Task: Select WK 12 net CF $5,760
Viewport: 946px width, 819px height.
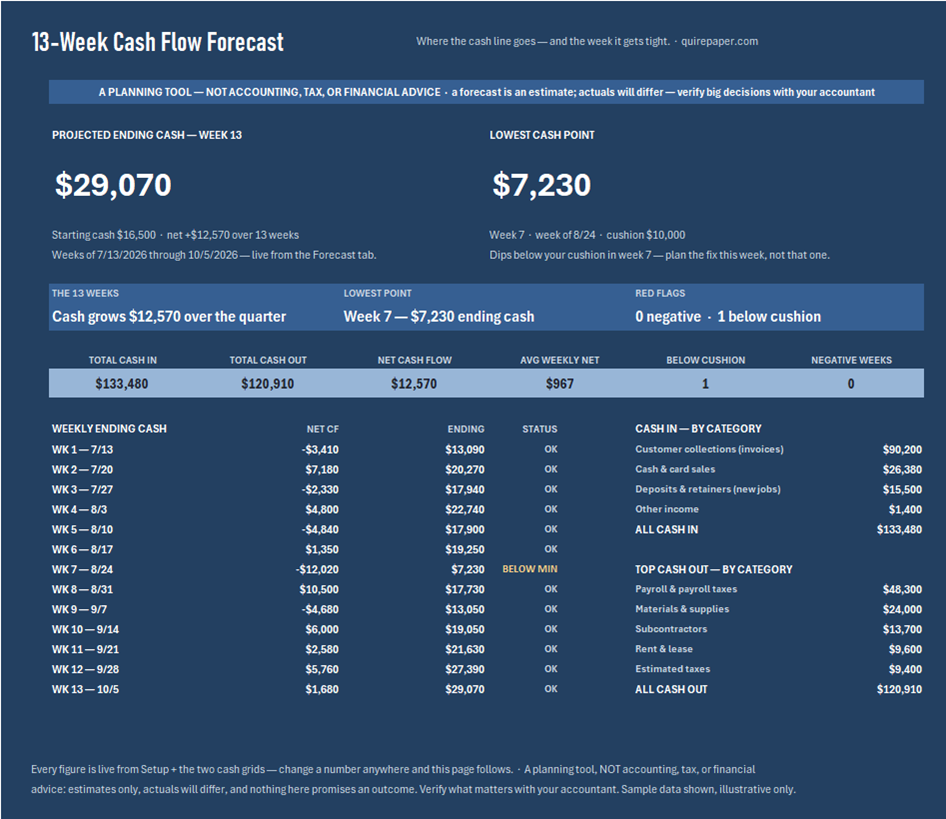Action: pyautogui.click(x=322, y=669)
